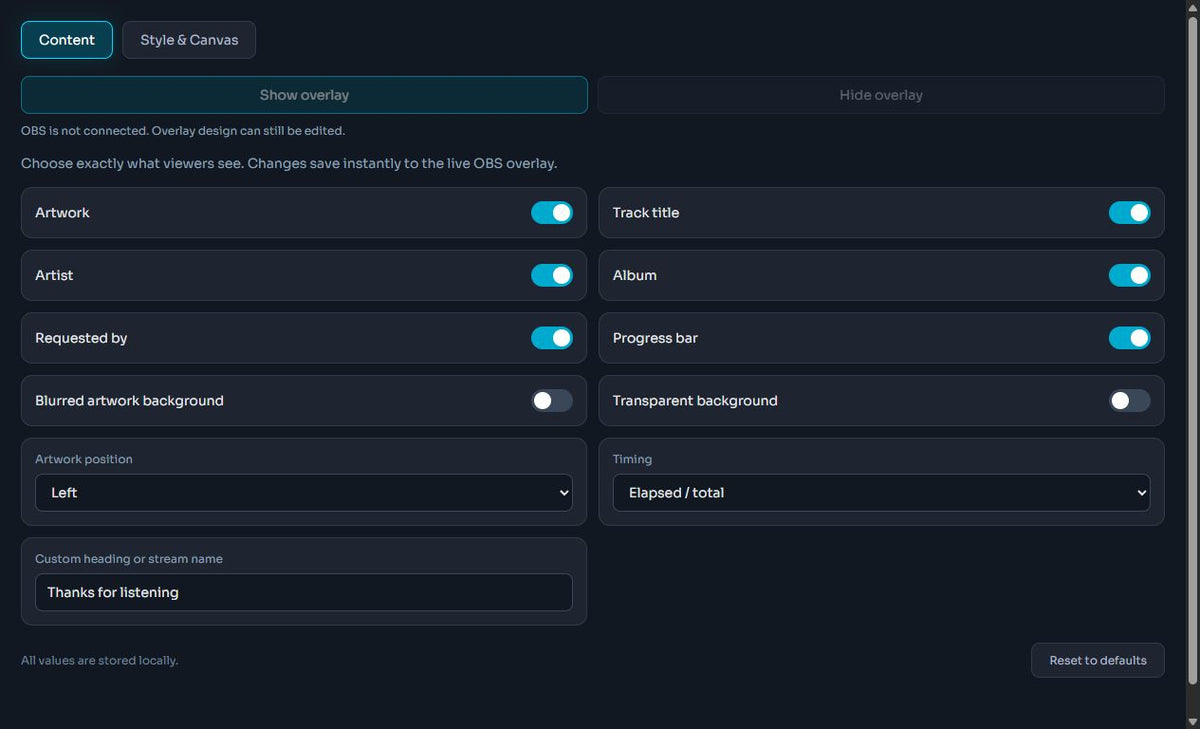The image size is (1200, 729).
Task: Disable the Requested by switch
Action: click(552, 338)
